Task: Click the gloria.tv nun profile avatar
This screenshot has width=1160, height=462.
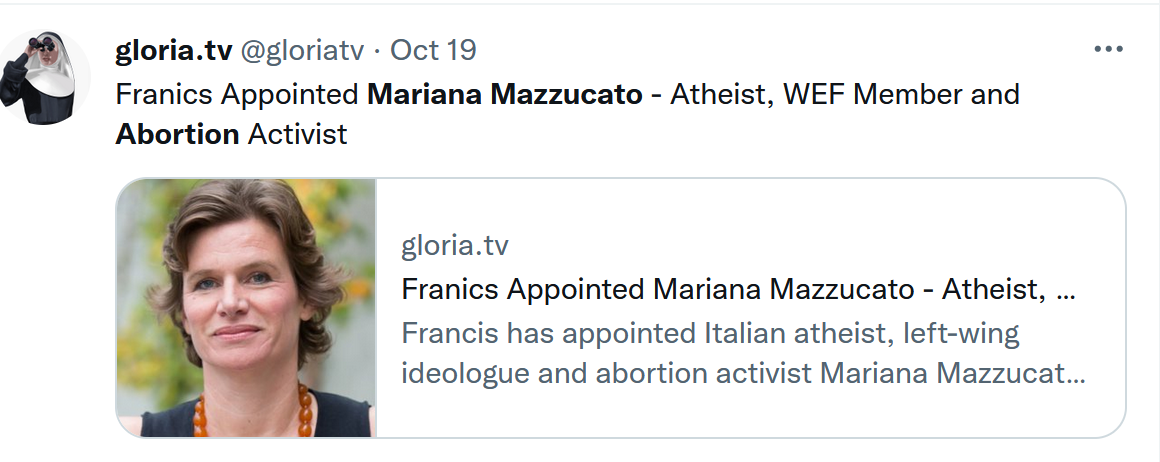Action: [45, 77]
